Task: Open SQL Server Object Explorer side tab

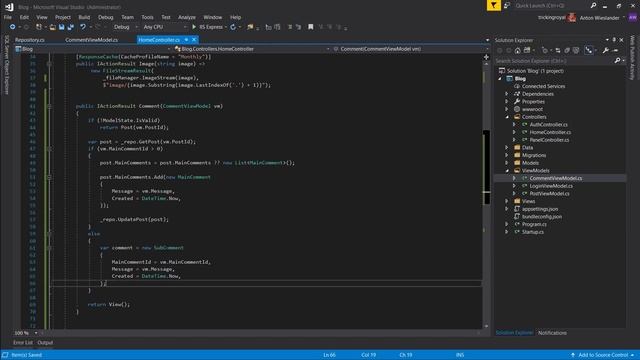Action: (x=7, y=64)
